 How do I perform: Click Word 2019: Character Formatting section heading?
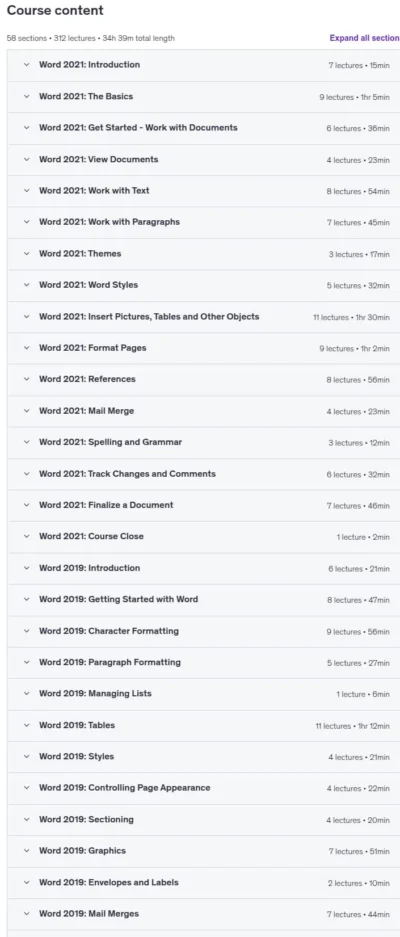click(109, 630)
